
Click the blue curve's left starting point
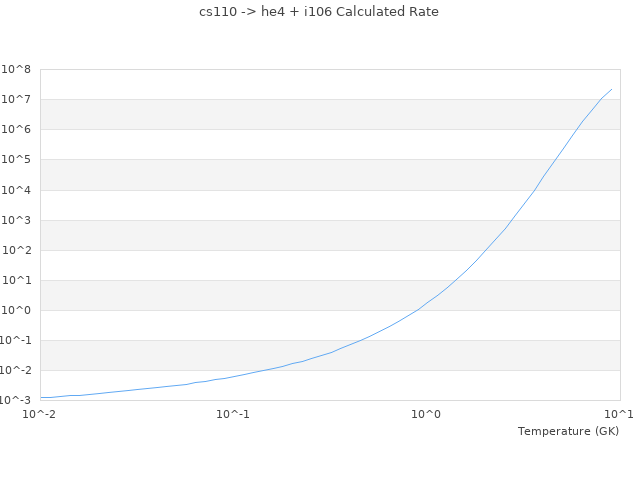41,397
